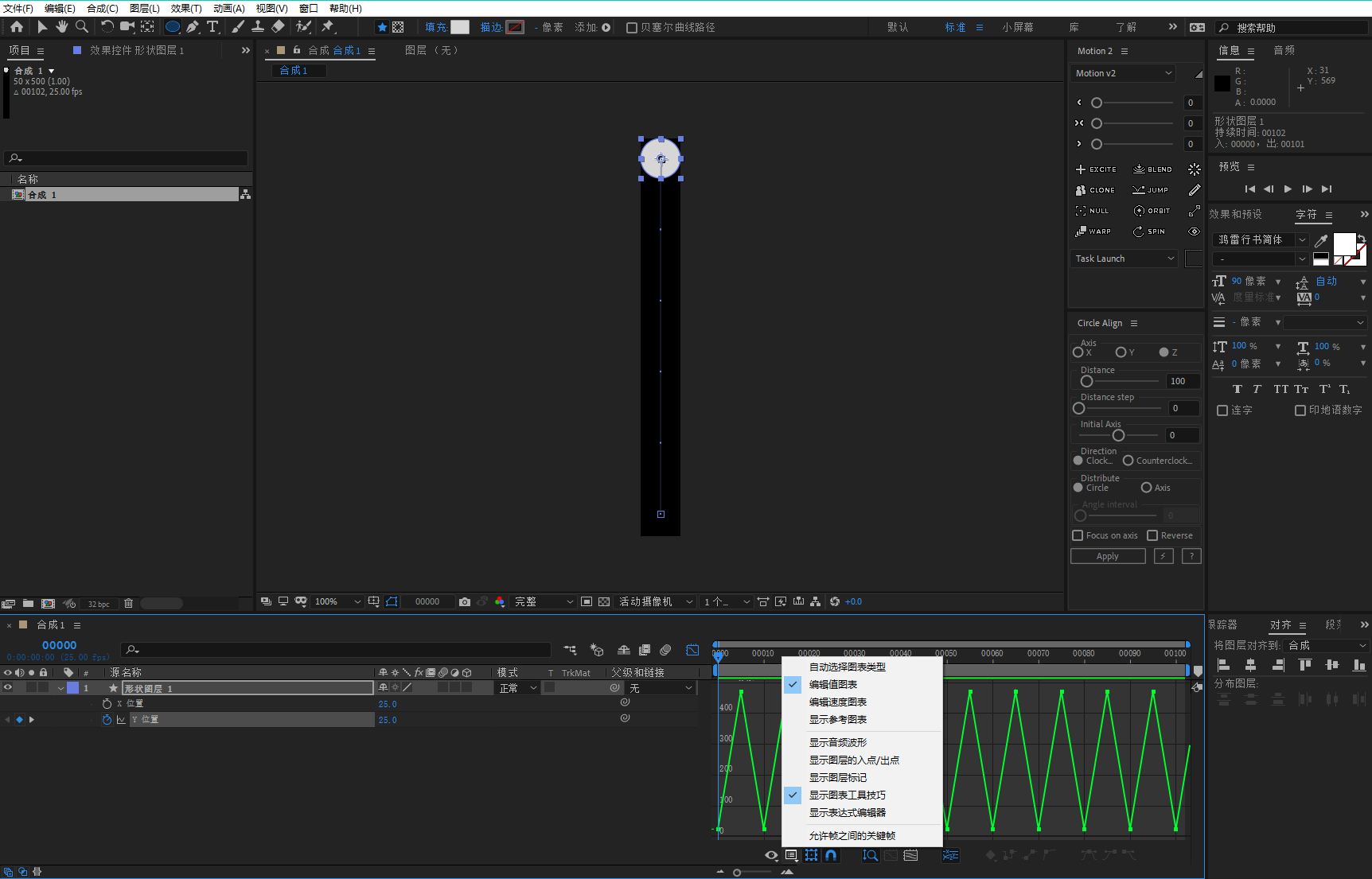Click the SPIN tool in Motion 2

pyautogui.click(x=1149, y=231)
